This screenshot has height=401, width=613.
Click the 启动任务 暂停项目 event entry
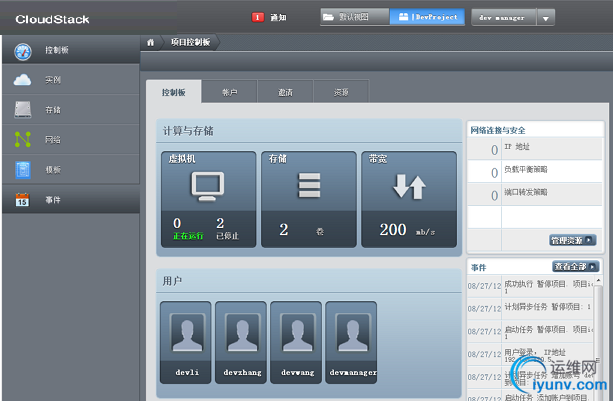coord(531,331)
